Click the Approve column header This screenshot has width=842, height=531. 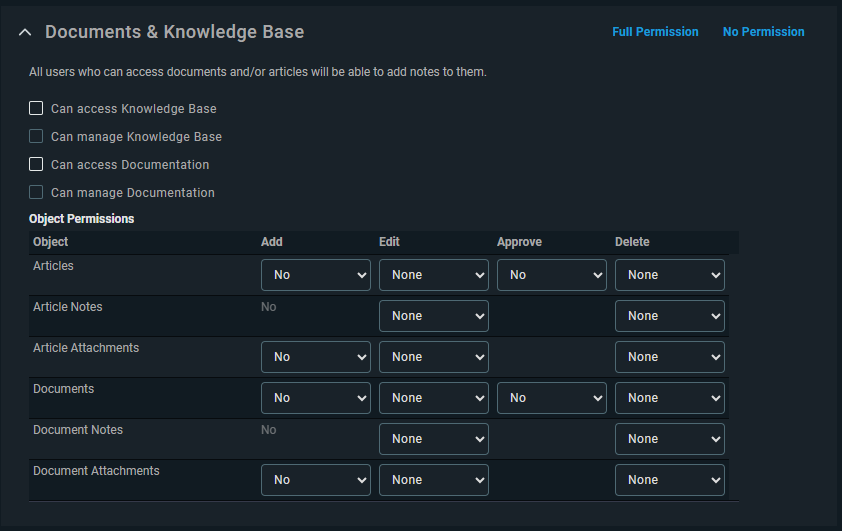pos(519,242)
